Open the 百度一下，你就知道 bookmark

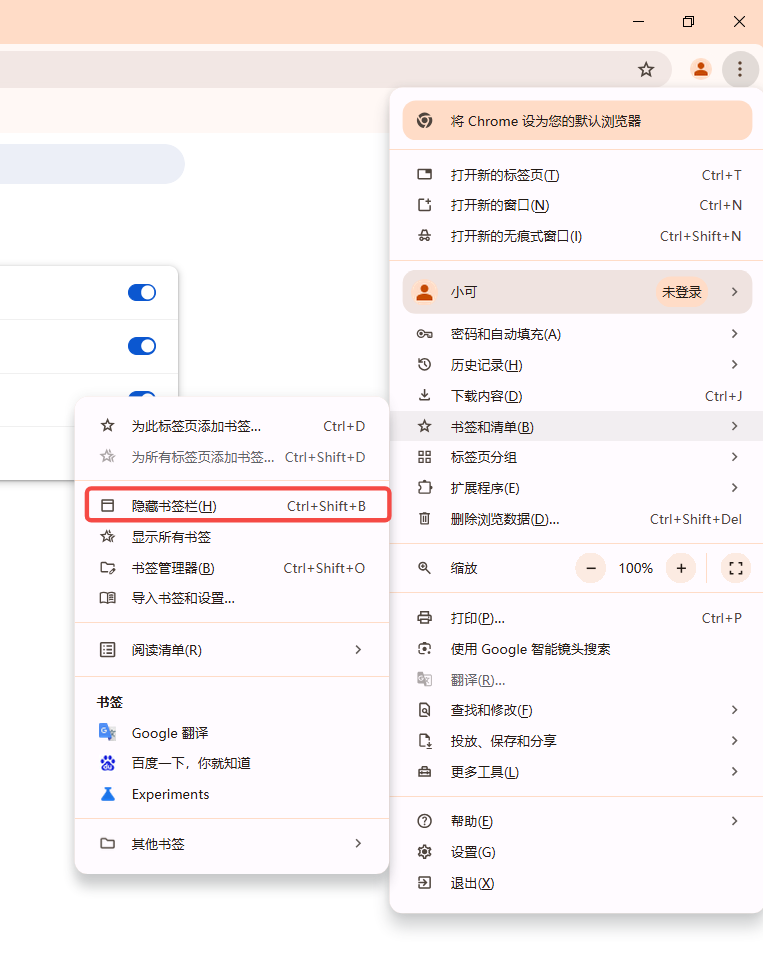pyautogui.click(x=232, y=763)
